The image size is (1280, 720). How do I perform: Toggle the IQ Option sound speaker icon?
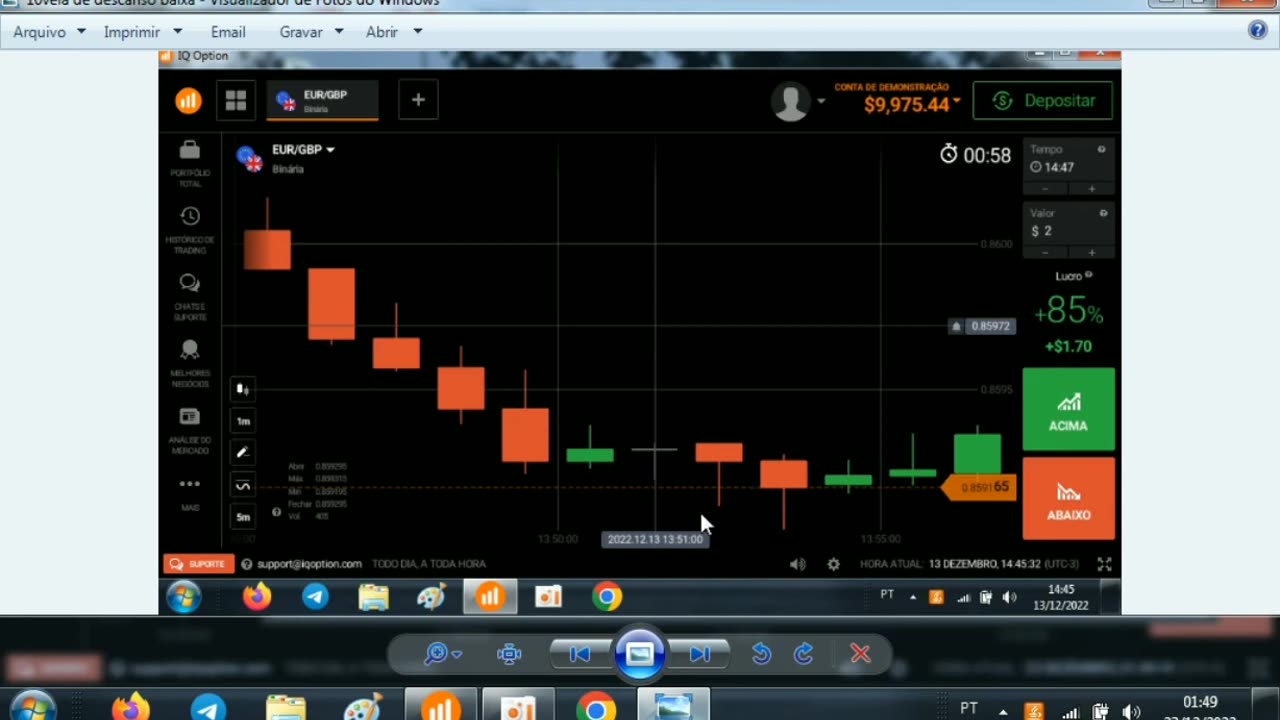[x=797, y=564]
